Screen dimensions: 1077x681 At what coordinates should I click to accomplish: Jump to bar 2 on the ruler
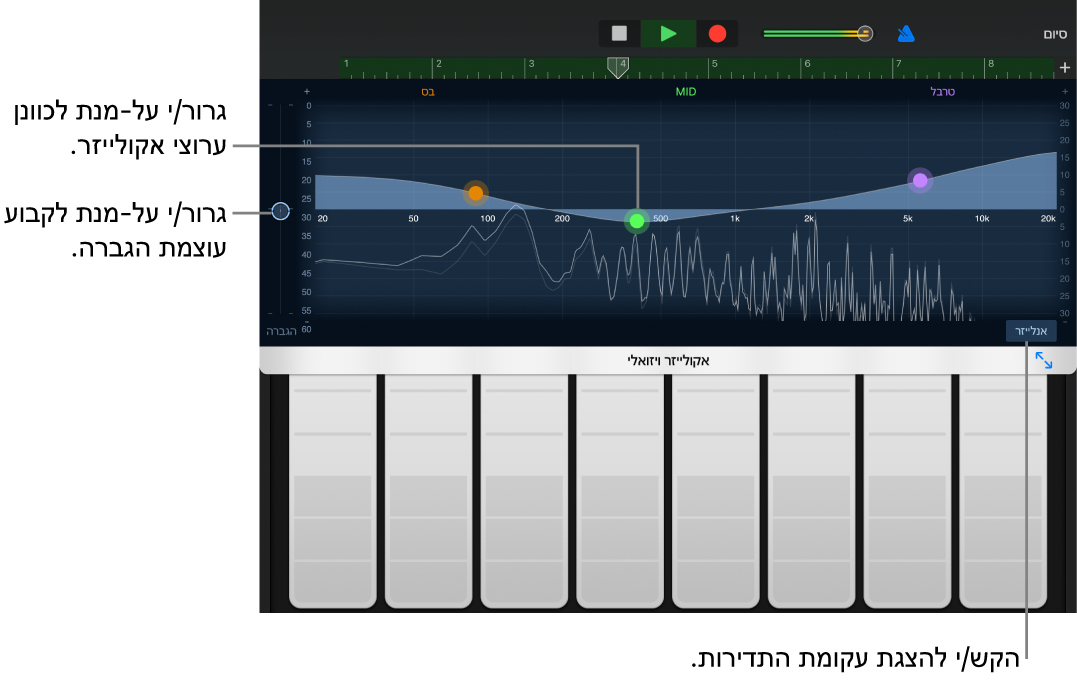pyautogui.click(x=439, y=63)
